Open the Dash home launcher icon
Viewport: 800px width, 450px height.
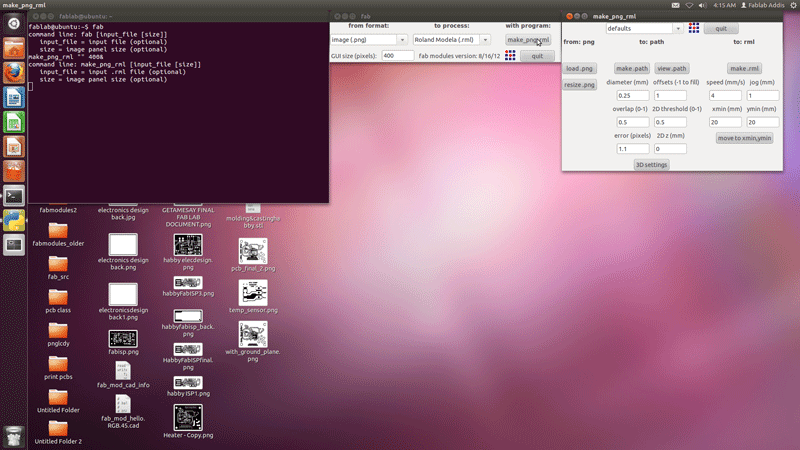pyautogui.click(x=14, y=23)
